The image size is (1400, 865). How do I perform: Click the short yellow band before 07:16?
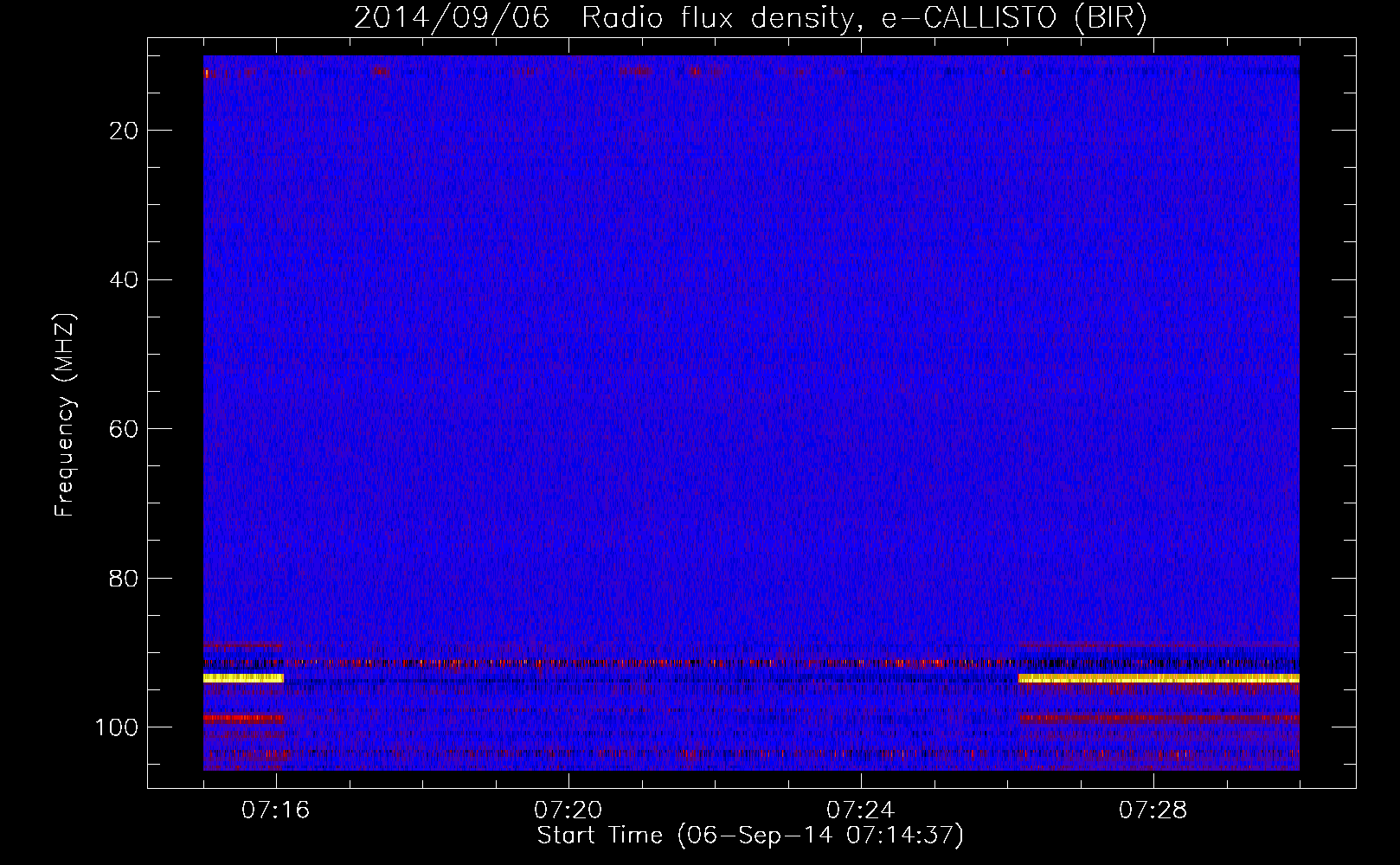coord(243,678)
